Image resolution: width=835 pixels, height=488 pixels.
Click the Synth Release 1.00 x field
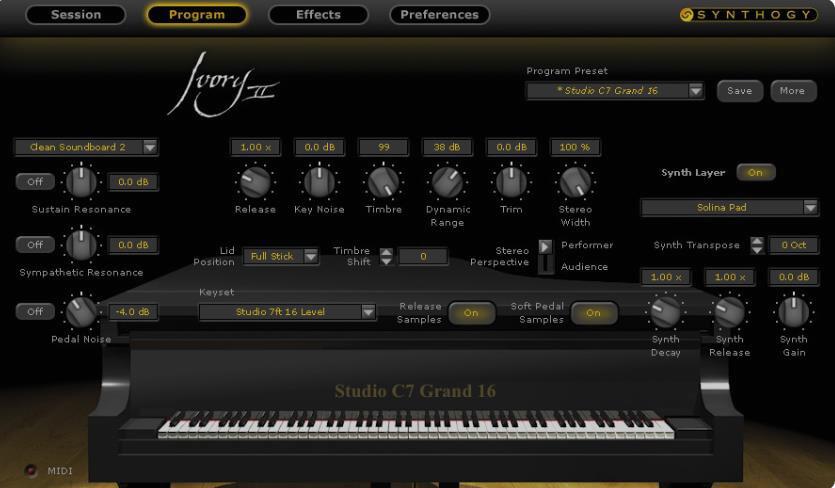730,277
